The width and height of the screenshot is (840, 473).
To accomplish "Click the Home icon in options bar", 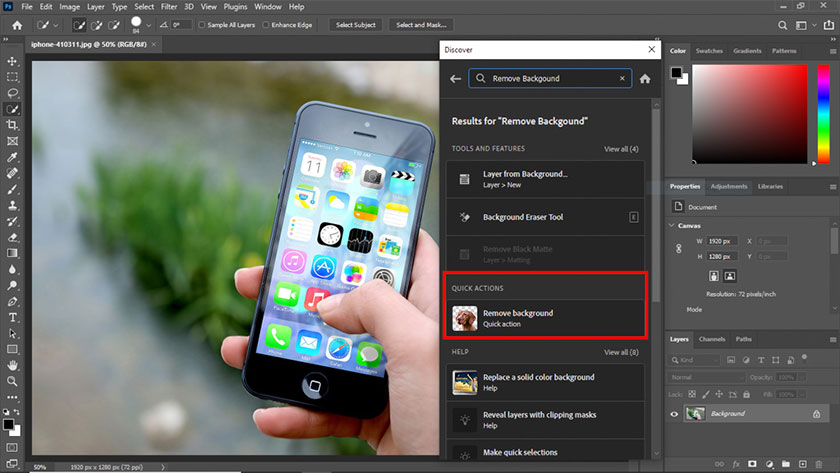I will tap(17, 25).
